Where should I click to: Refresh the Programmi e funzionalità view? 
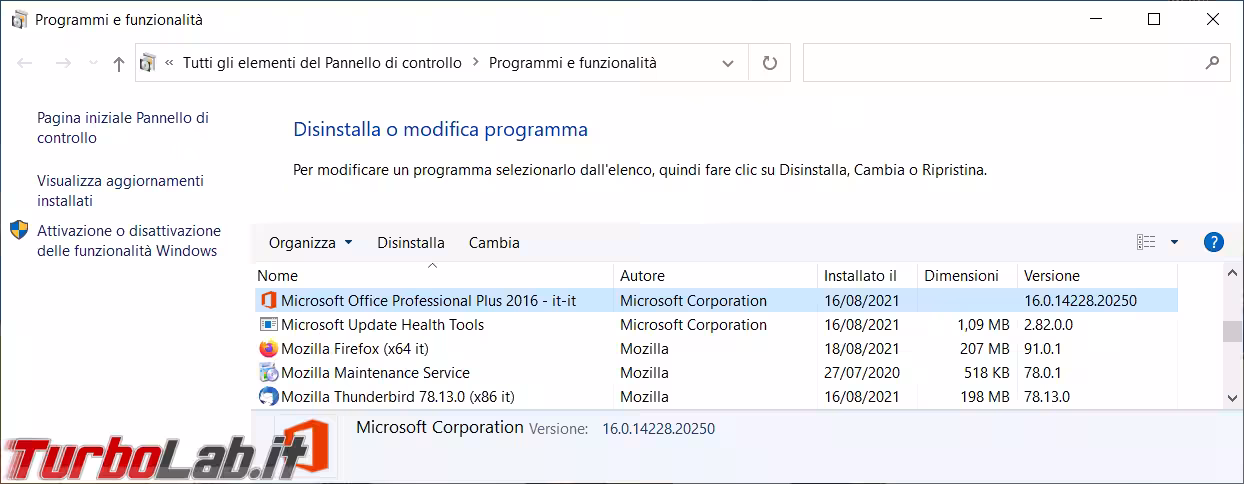click(x=769, y=63)
